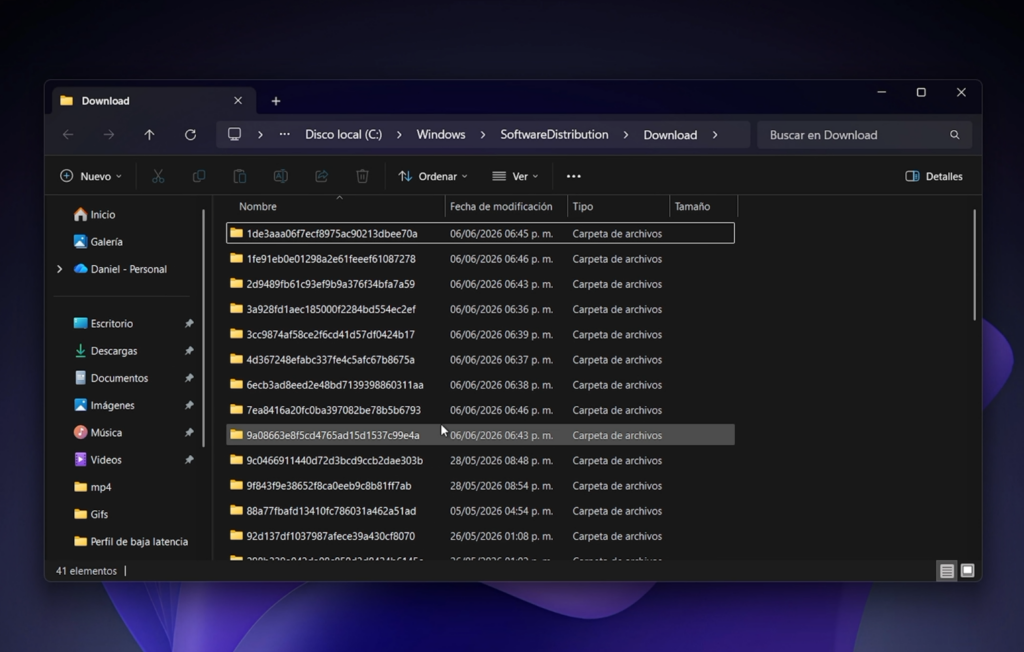Sort by Nombre column header

(335, 206)
